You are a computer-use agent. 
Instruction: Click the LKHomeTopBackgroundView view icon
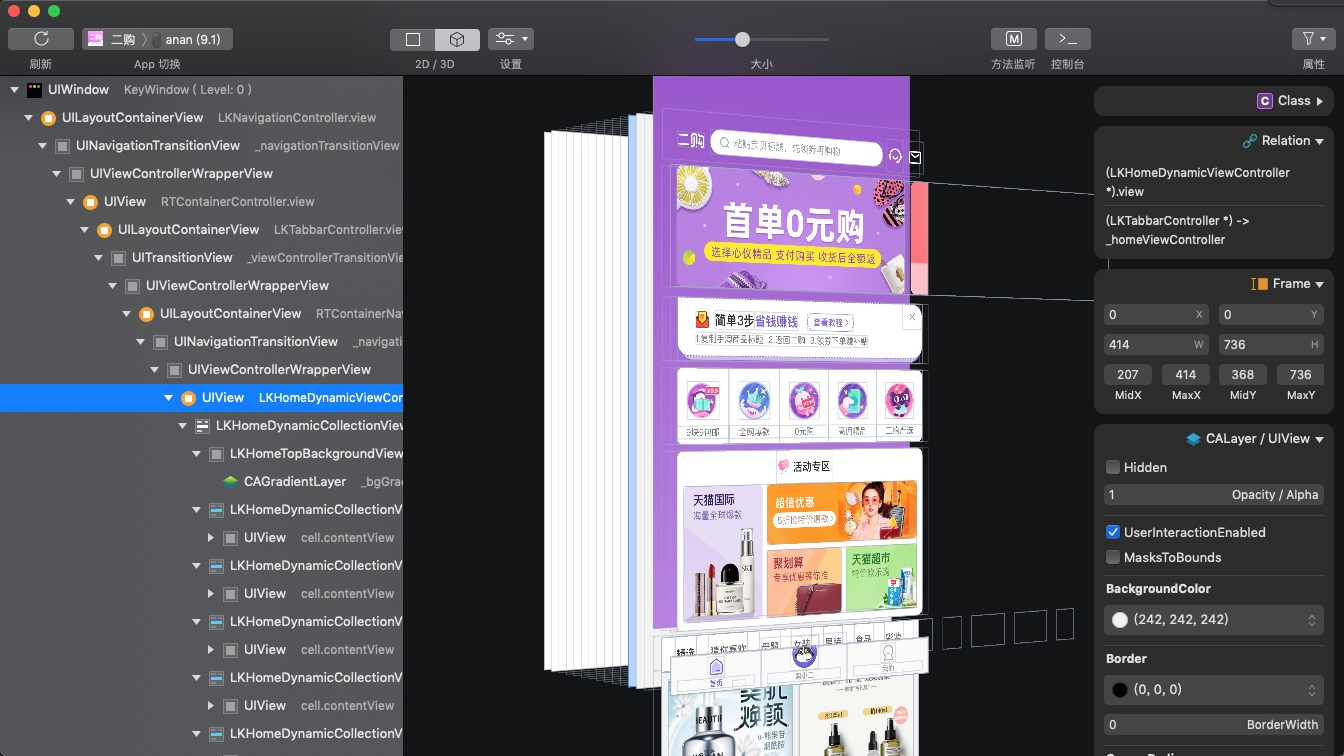tap(216, 454)
